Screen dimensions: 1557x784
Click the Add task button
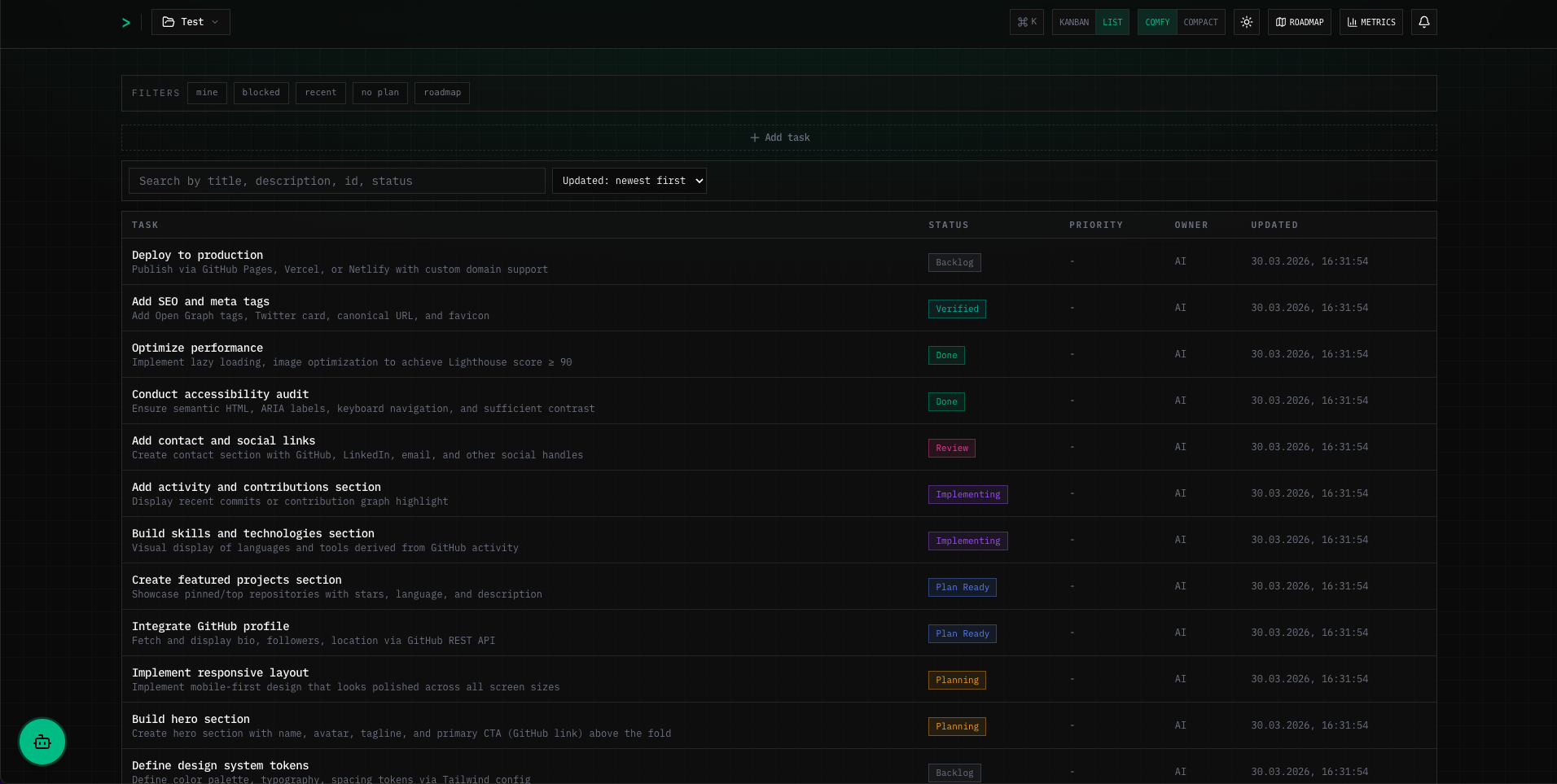coord(779,138)
